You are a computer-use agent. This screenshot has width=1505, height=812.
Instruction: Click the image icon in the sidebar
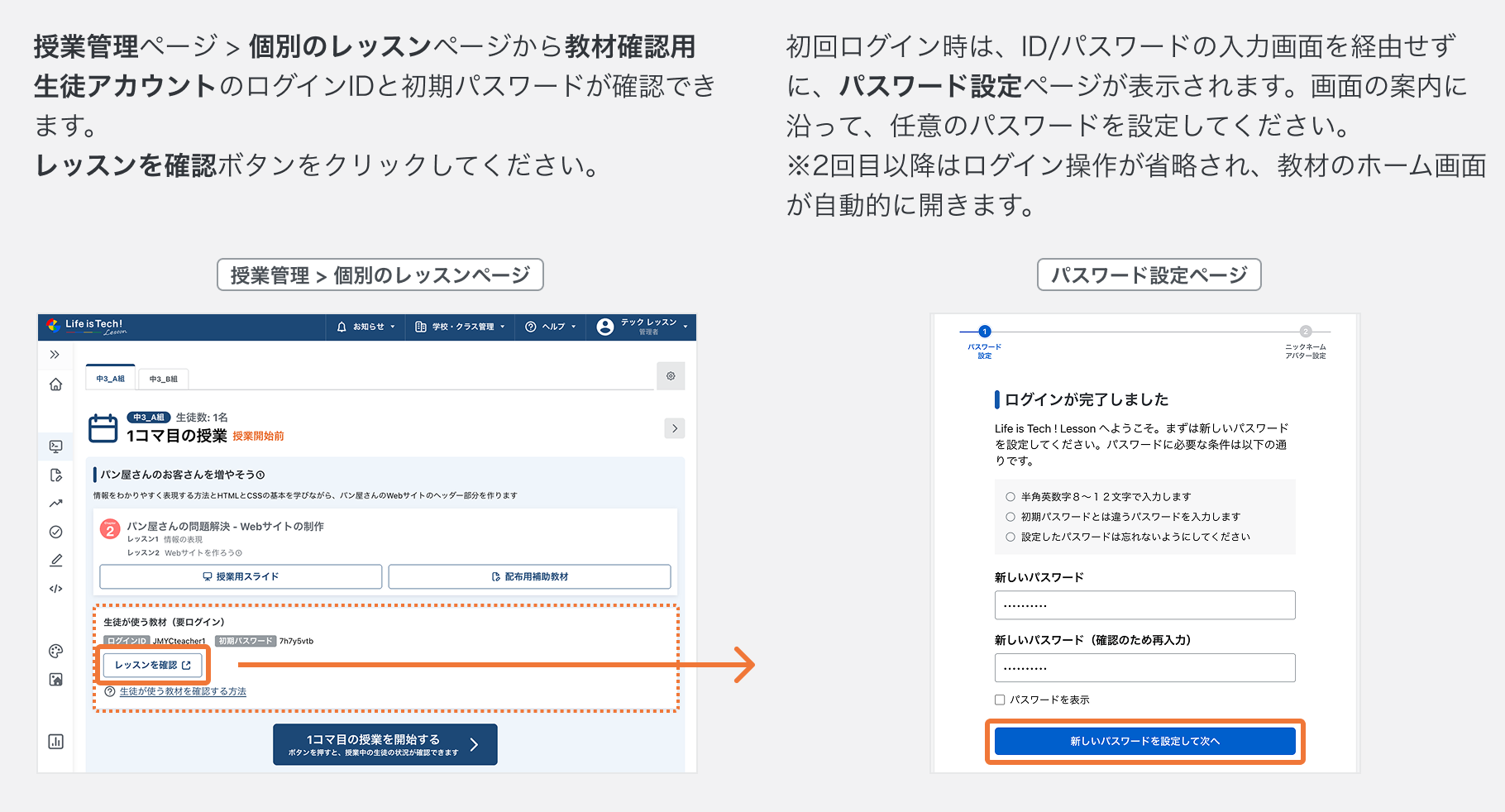[55, 680]
